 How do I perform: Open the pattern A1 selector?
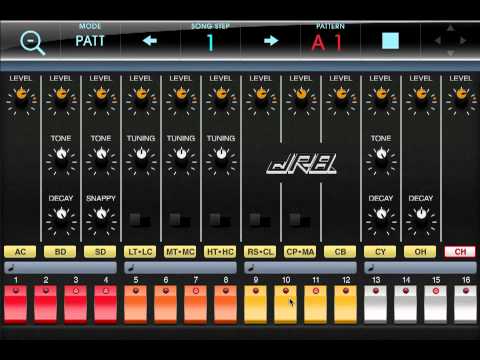pos(327,43)
